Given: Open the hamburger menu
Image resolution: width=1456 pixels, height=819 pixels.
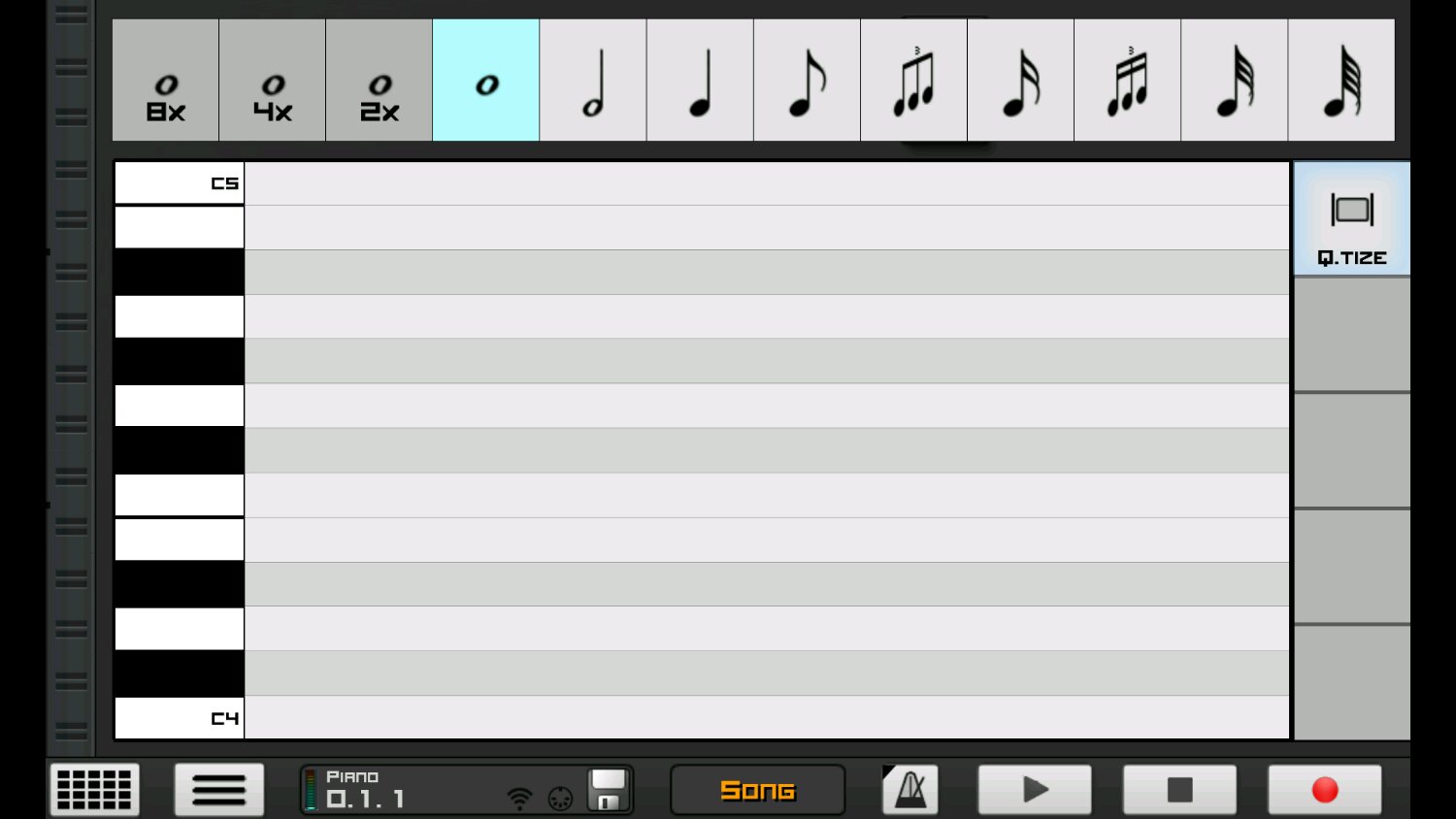Looking at the screenshot, I should 218,790.
